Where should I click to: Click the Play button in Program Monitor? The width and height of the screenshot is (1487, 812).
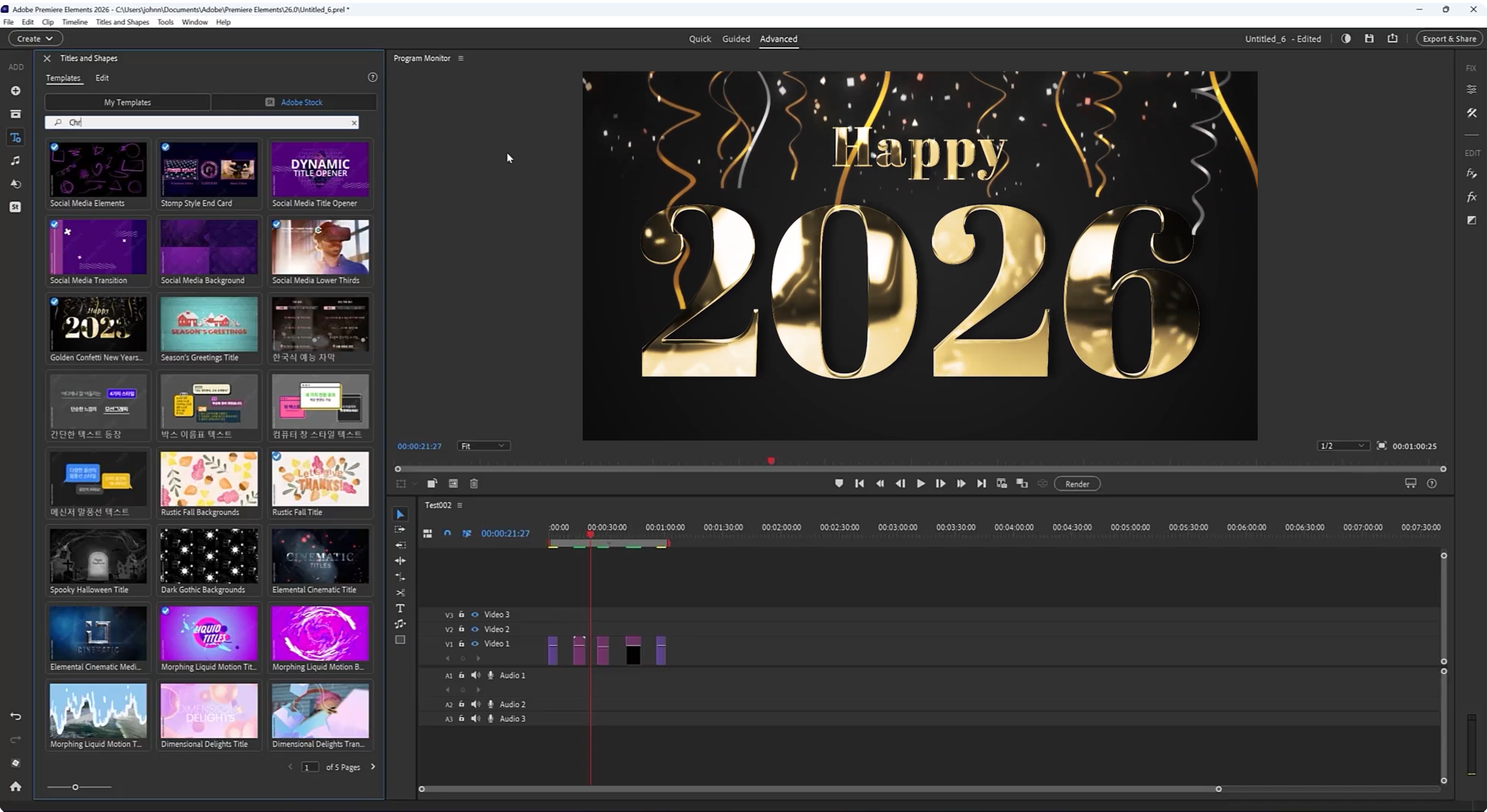tap(921, 484)
